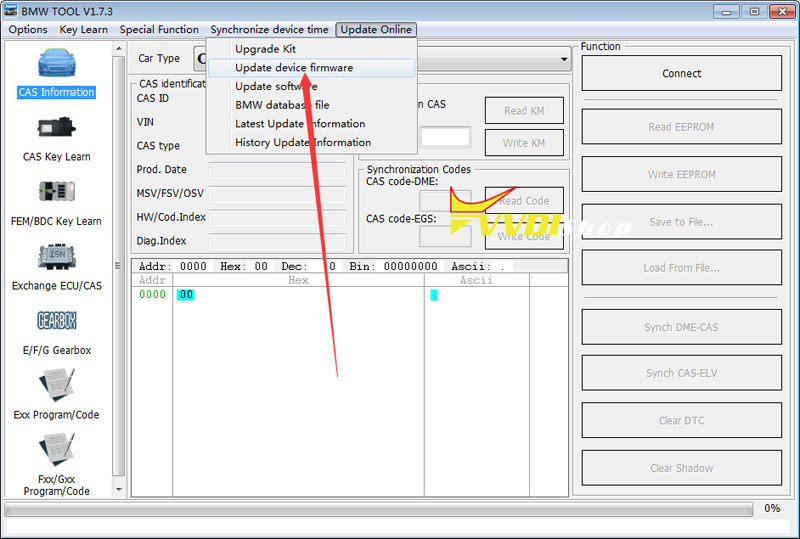
Task: Select the CAS Key Learn module icon
Action: tap(57, 127)
